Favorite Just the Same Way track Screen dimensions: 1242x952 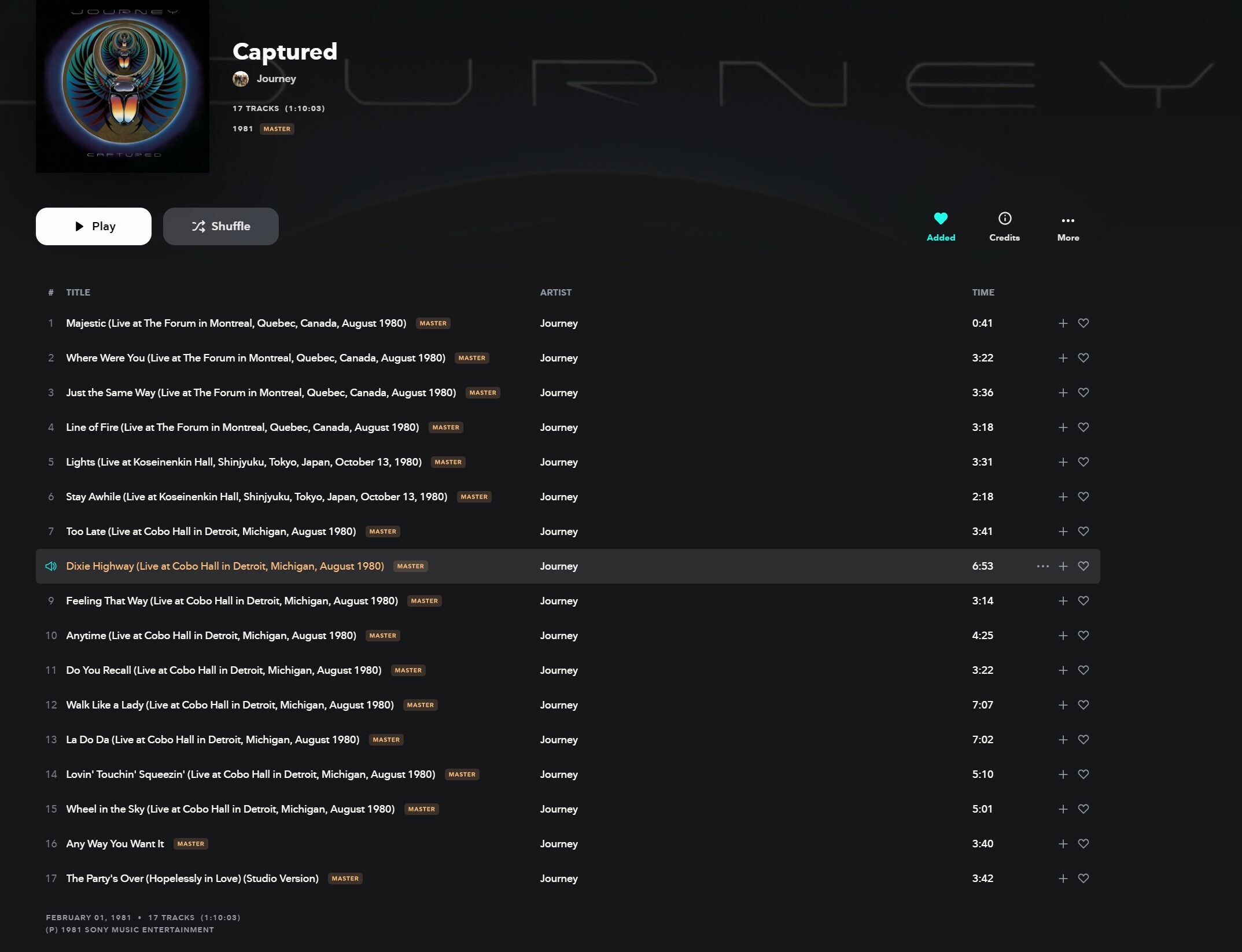(1083, 393)
